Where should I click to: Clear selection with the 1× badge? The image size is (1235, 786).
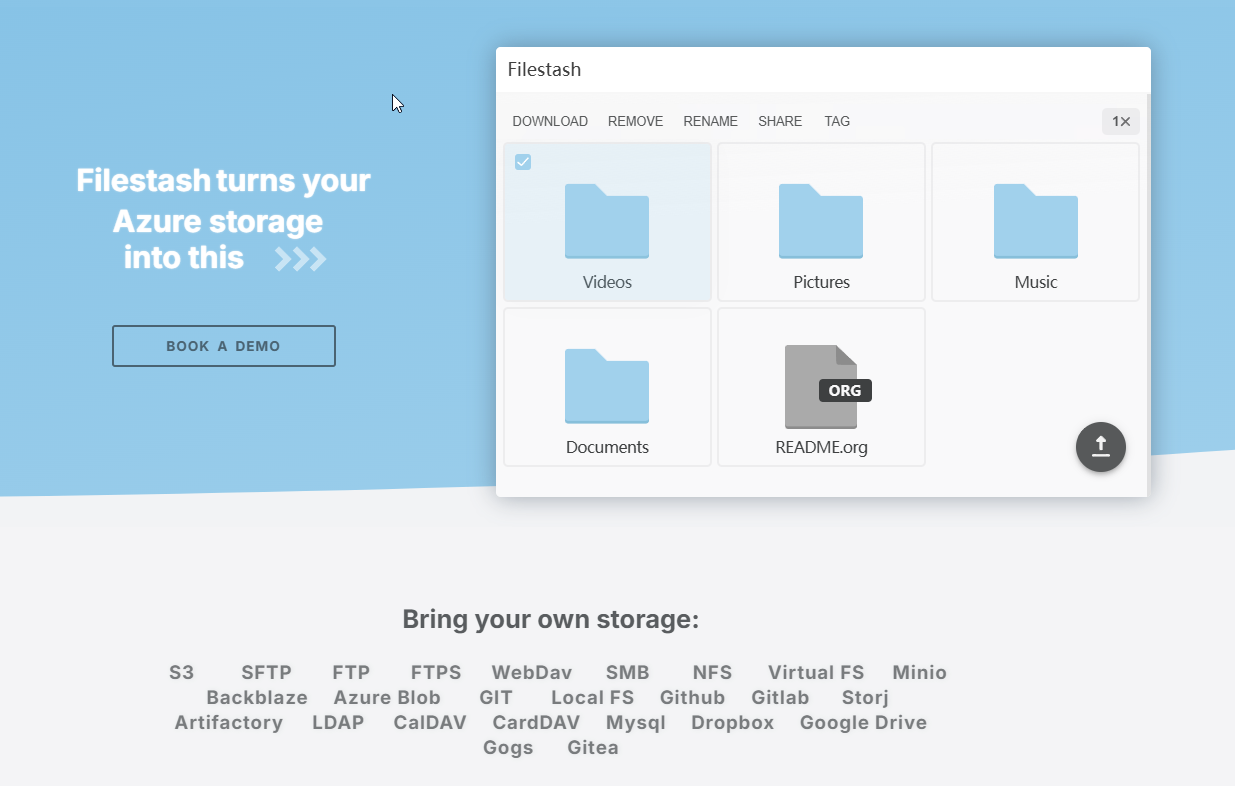1121,121
